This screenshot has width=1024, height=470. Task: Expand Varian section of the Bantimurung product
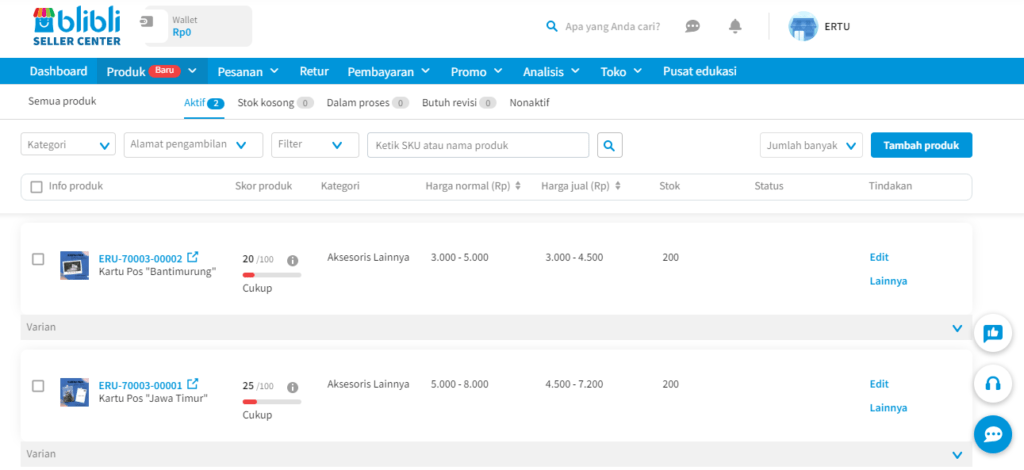click(957, 328)
